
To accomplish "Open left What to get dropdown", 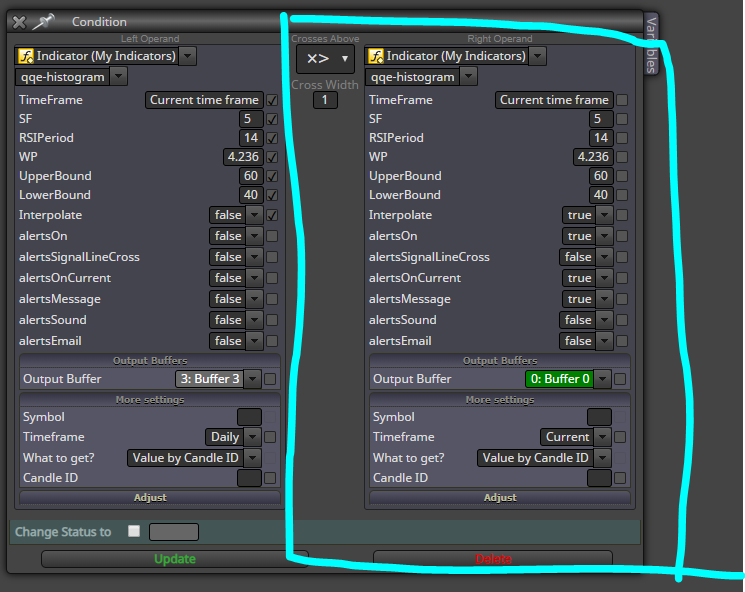I will click(253, 458).
